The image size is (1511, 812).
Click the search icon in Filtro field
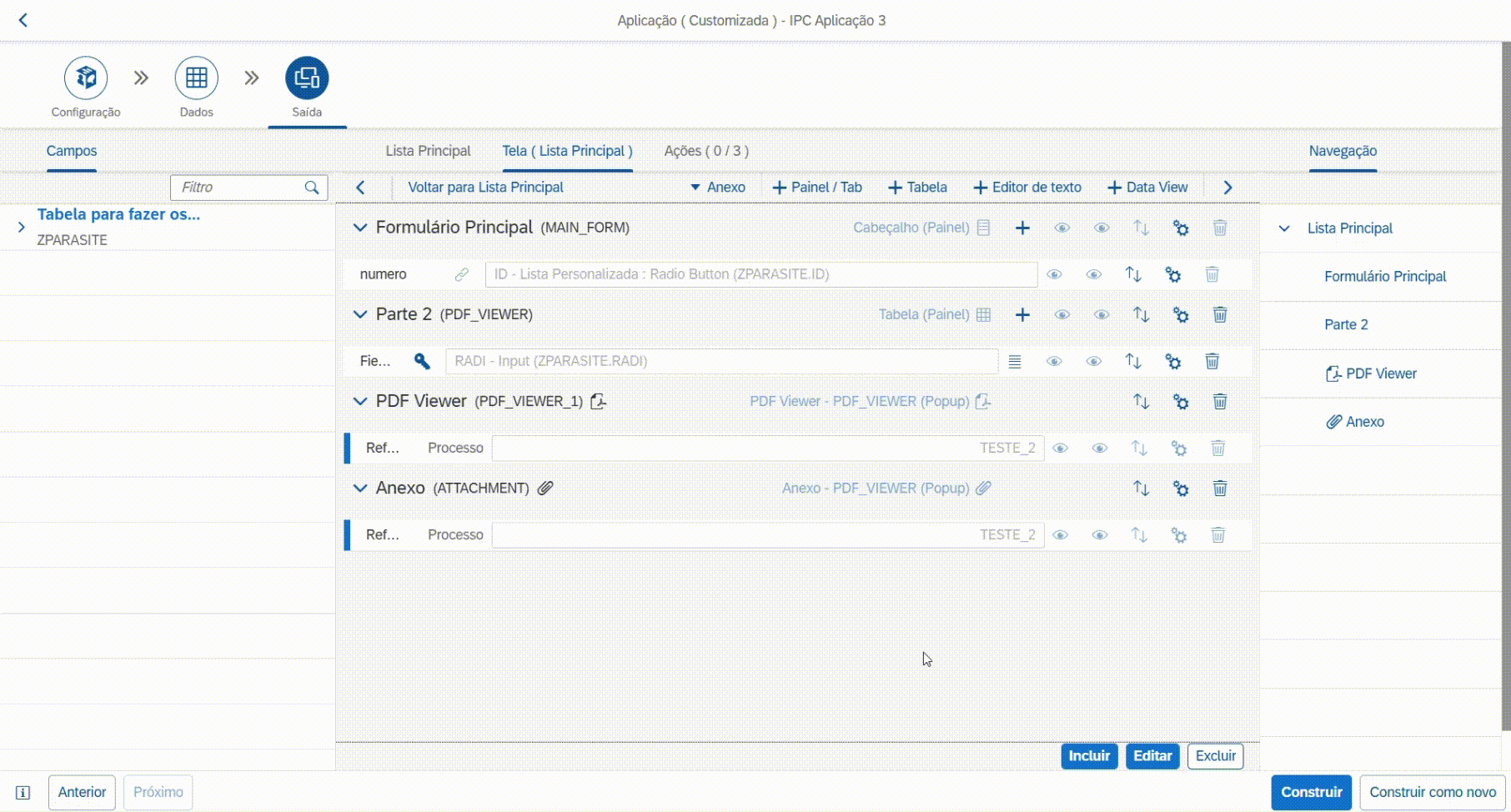(312, 188)
